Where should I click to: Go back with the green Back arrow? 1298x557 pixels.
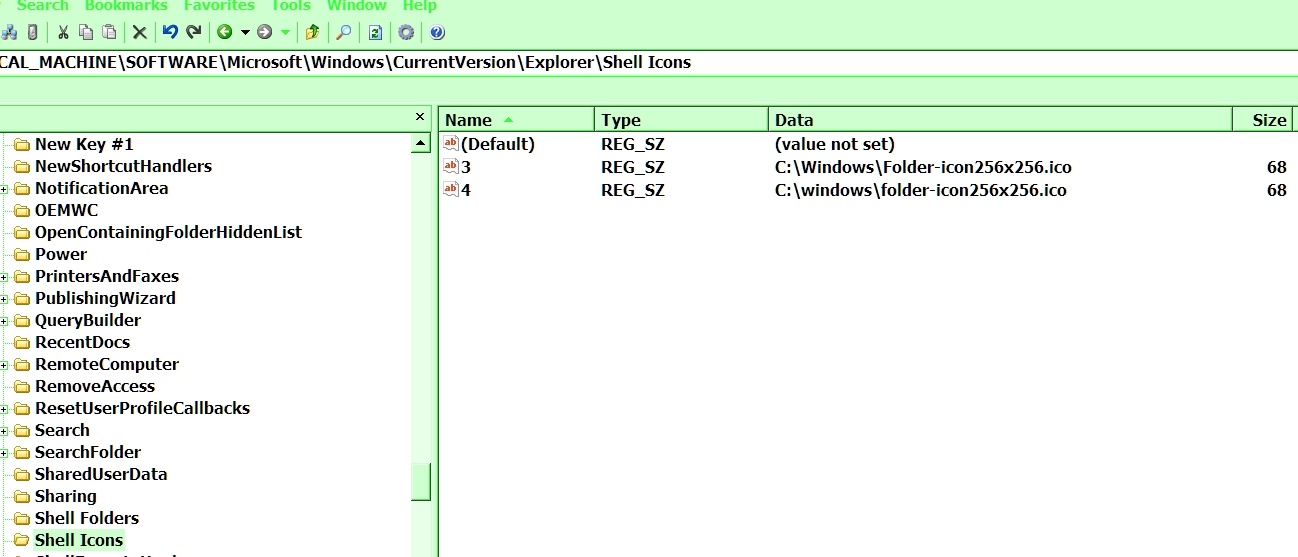click(x=224, y=32)
